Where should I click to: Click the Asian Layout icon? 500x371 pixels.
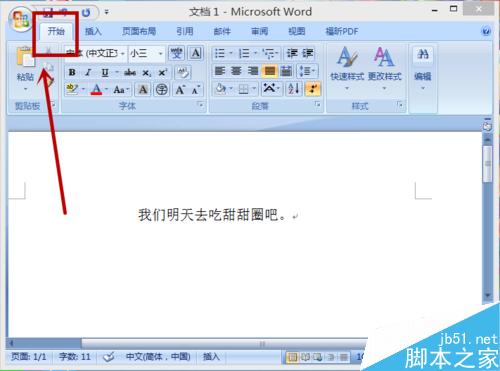pos(269,89)
